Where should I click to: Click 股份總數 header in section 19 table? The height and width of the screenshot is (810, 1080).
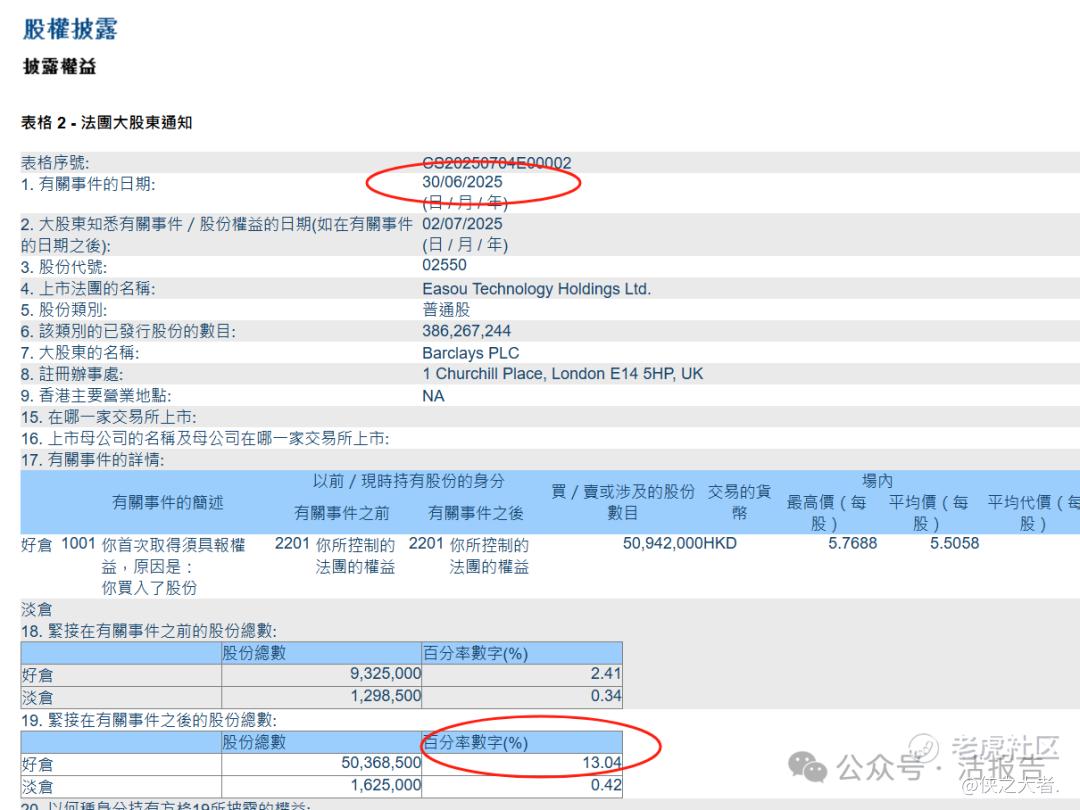tap(254, 742)
